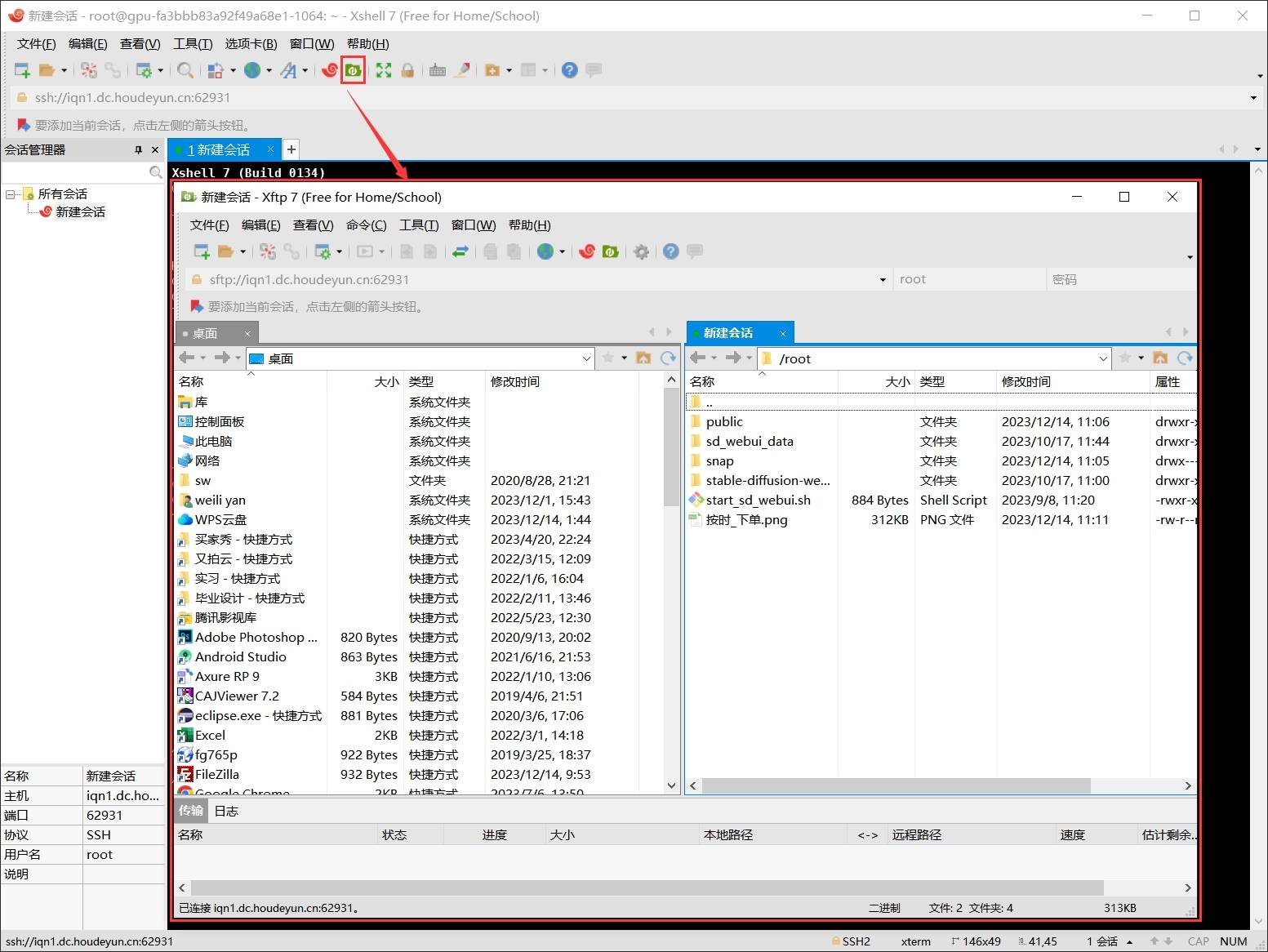This screenshot has width=1268, height=952.
Task: Click the sync-browsing arrows icon in Xftp toolbar
Action: [x=460, y=252]
